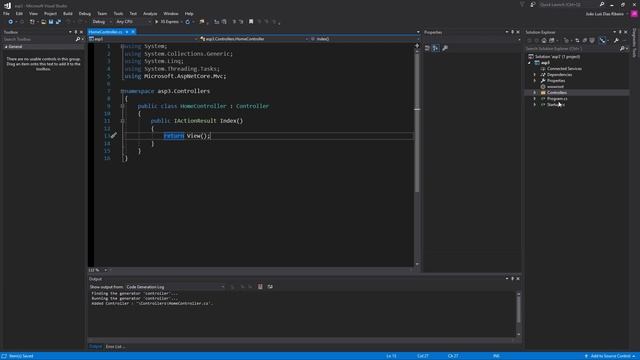Switch to the Output tab

(x=95, y=347)
